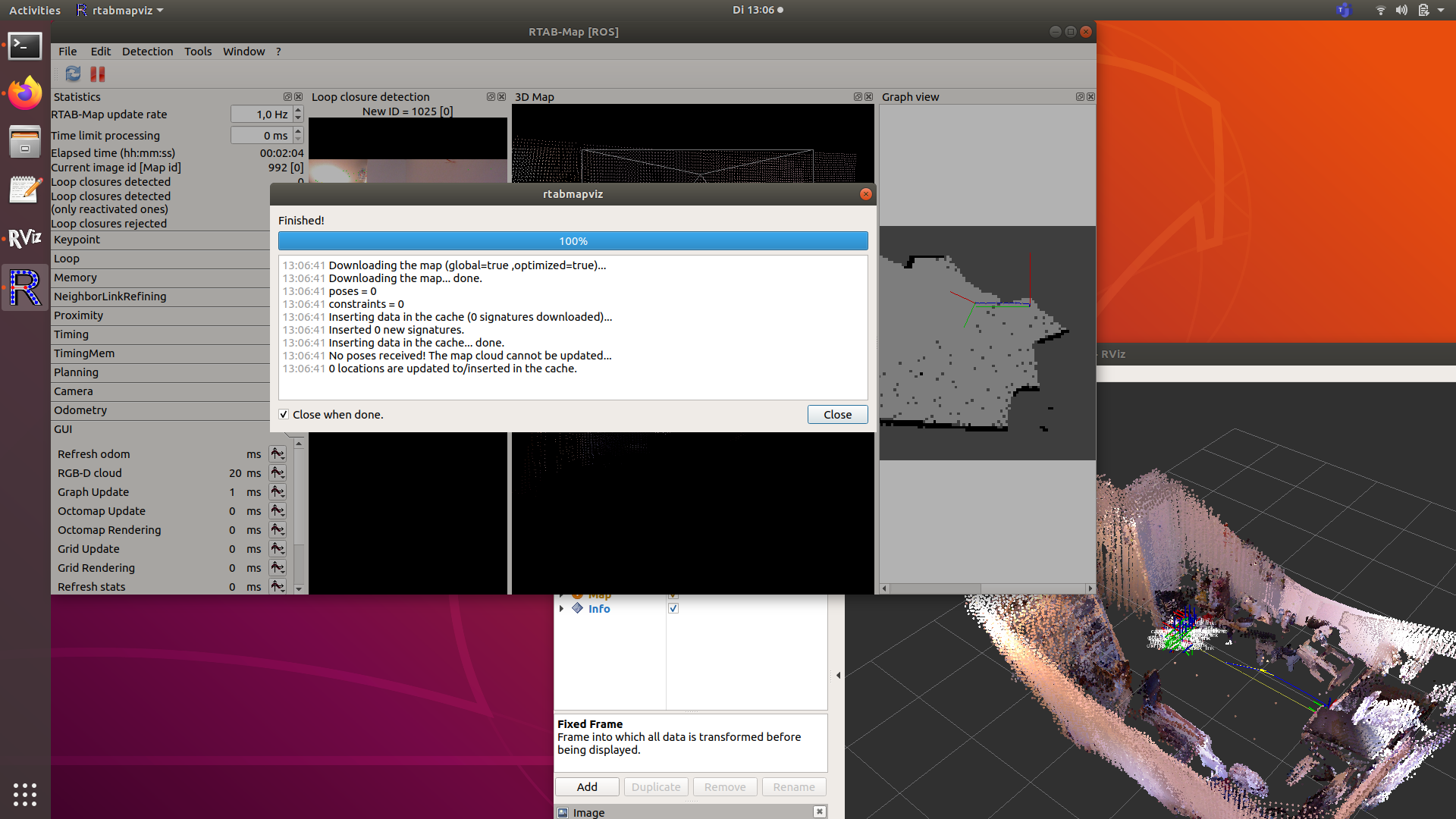Open RViz from the Ubuntu dock
The height and width of the screenshot is (819, 1456).
pyautogui.click(x=25, y=238)
